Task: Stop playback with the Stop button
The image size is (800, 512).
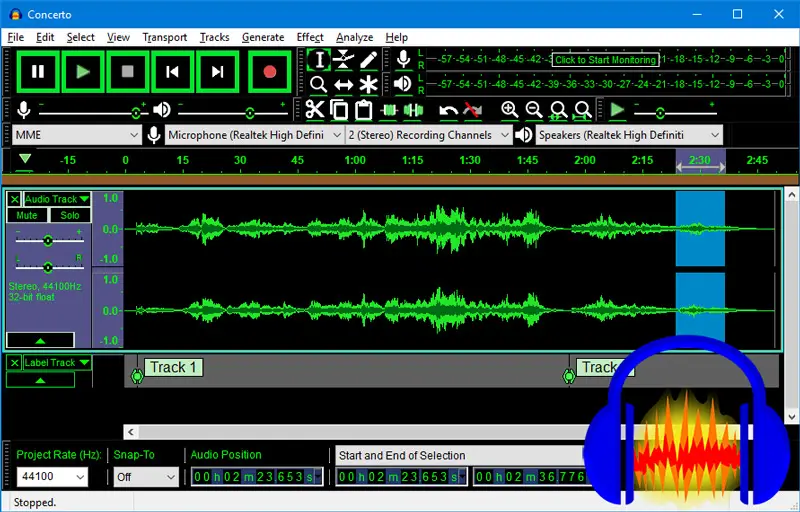Action: 128,71
